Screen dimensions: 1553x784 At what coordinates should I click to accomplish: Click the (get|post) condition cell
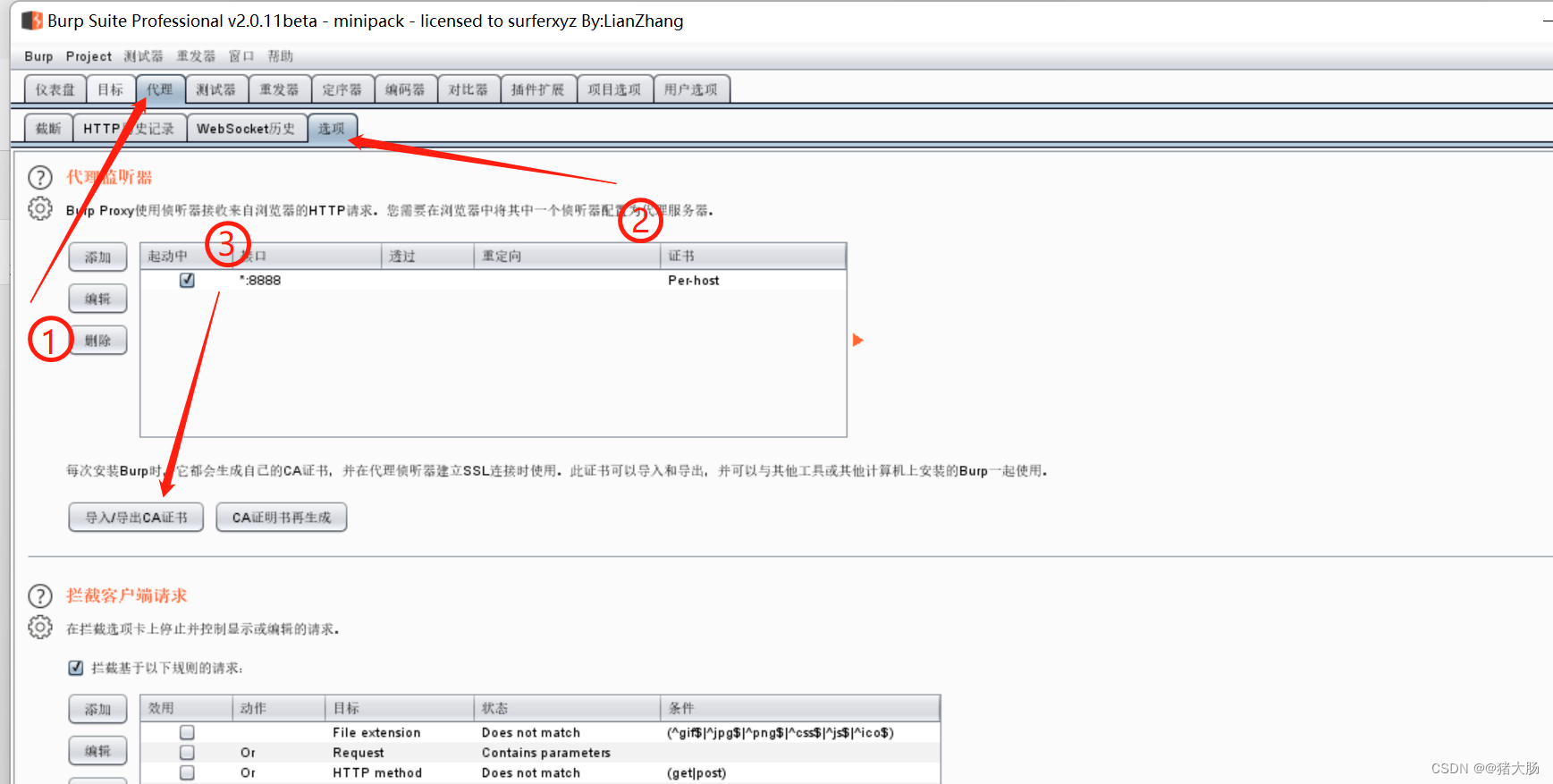pyautogui.click(x=696, y=772)
